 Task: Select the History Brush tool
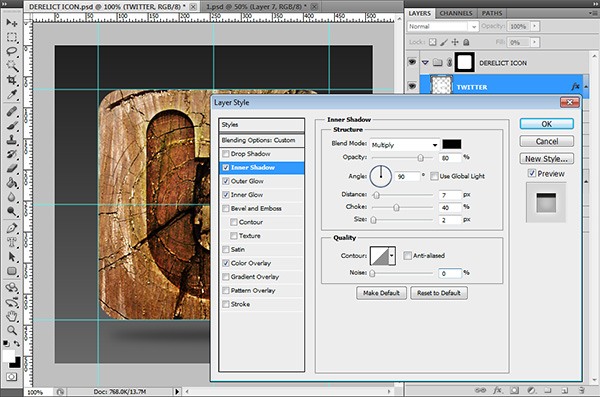pos(12,154)
